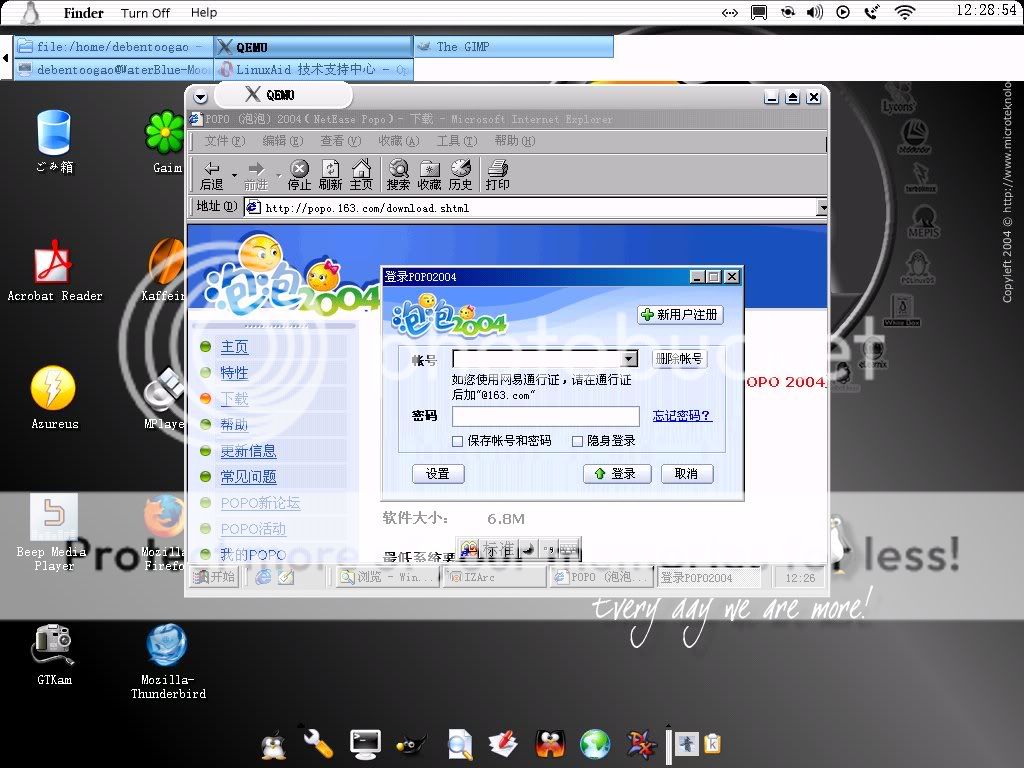The image size is (1024, 768).
Task: Open the Gaim desktop icon
Action: point(167,142)
